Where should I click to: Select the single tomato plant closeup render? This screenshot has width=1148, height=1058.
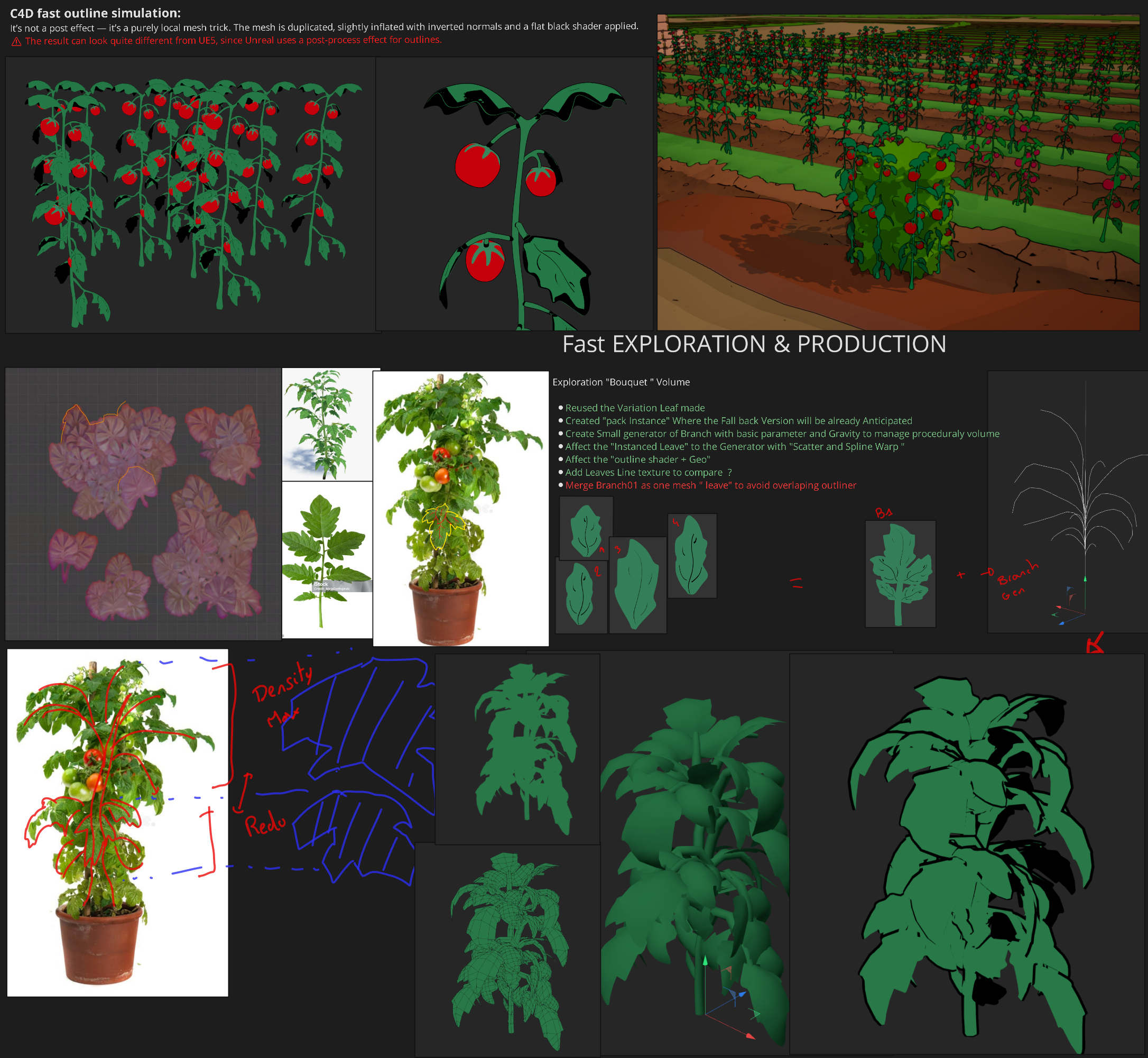point(514,194)
